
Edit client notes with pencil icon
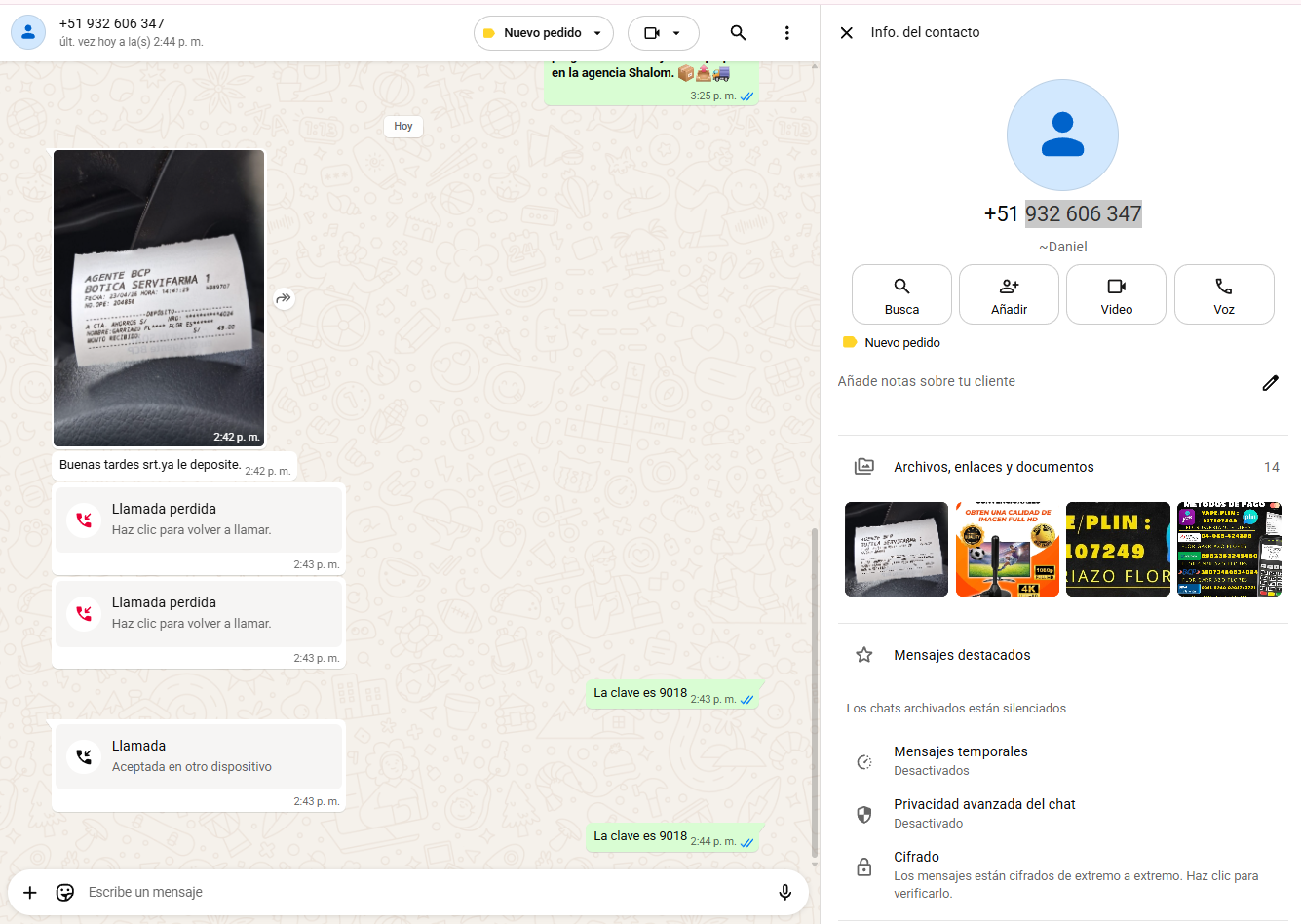pyautogui.click(x=1270, y=383)
